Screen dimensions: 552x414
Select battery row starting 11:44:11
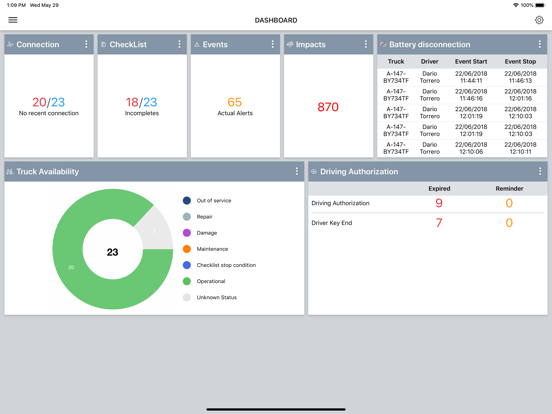pos(462,77)
